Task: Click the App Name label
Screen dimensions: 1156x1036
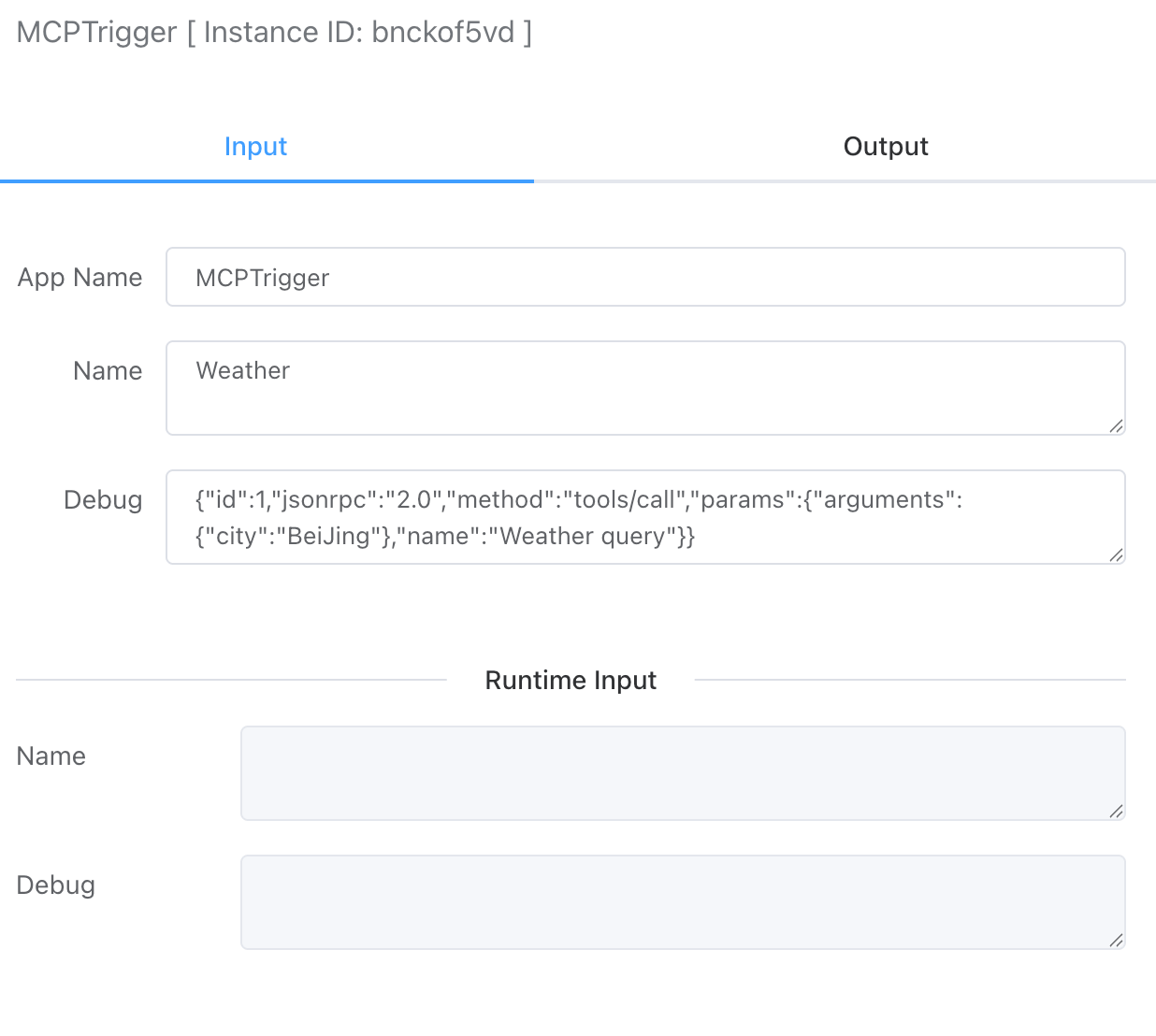Action: coord(80,278)
